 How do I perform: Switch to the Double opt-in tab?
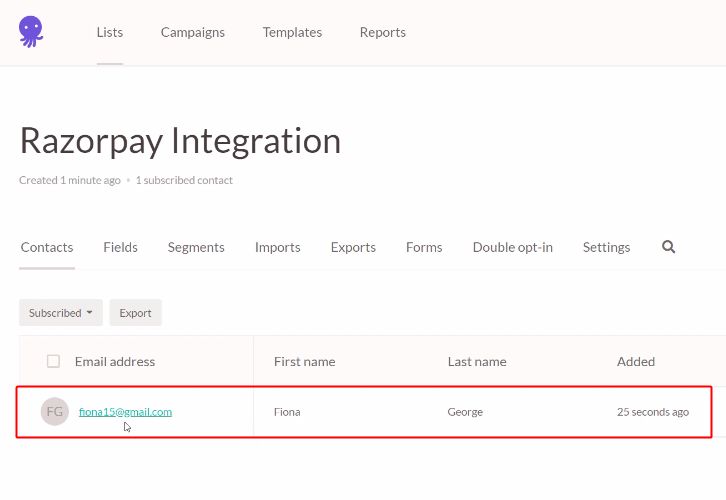(513, 247)
